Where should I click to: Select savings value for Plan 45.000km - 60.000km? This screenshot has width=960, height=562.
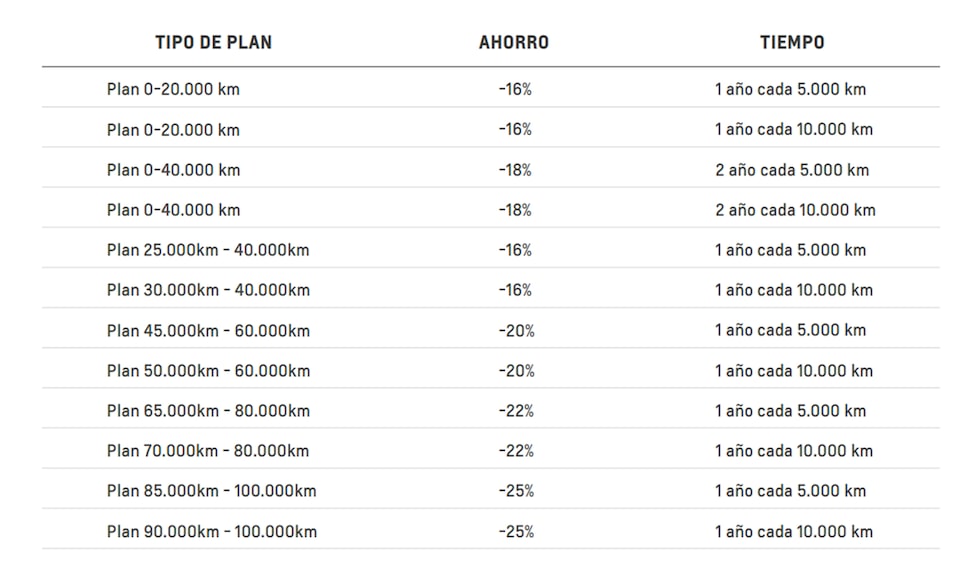click(516, 330)
